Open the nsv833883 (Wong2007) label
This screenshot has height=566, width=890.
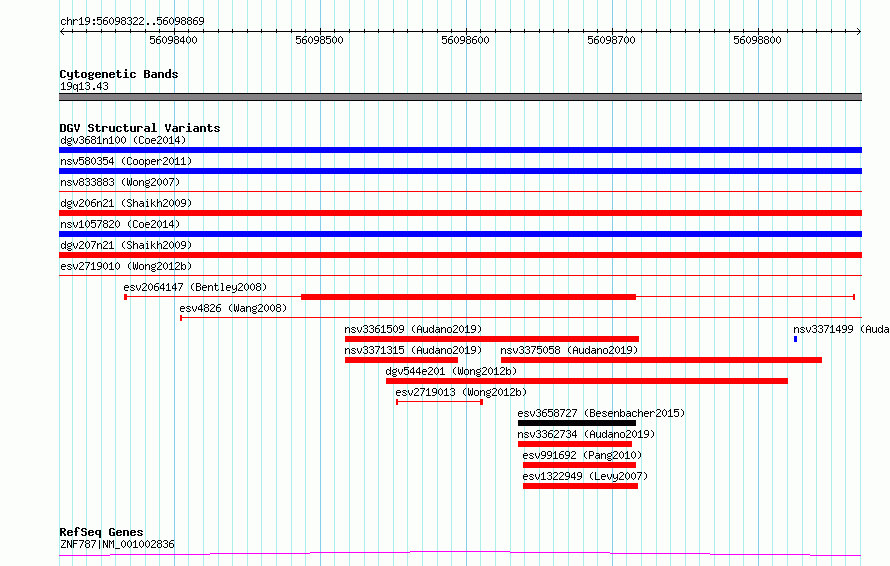coord(120,182)
